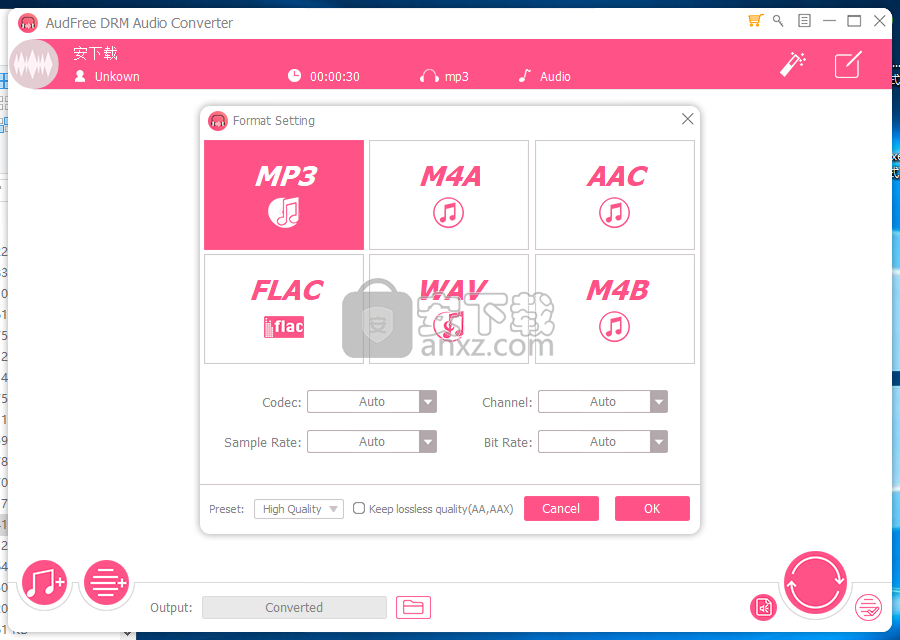Start conversion with the big convert button
The width and height of the screenshot is (900, 640).
815,583
